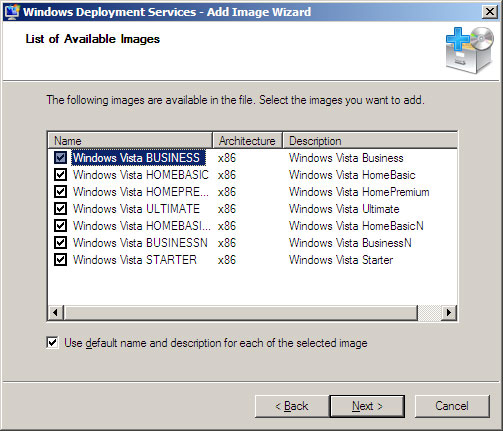Image resolution: width=503 pixels, height=431 pixels.
Task: Select the Windows Vista HOMEBASI... name text
Action: tap(142, 226)
